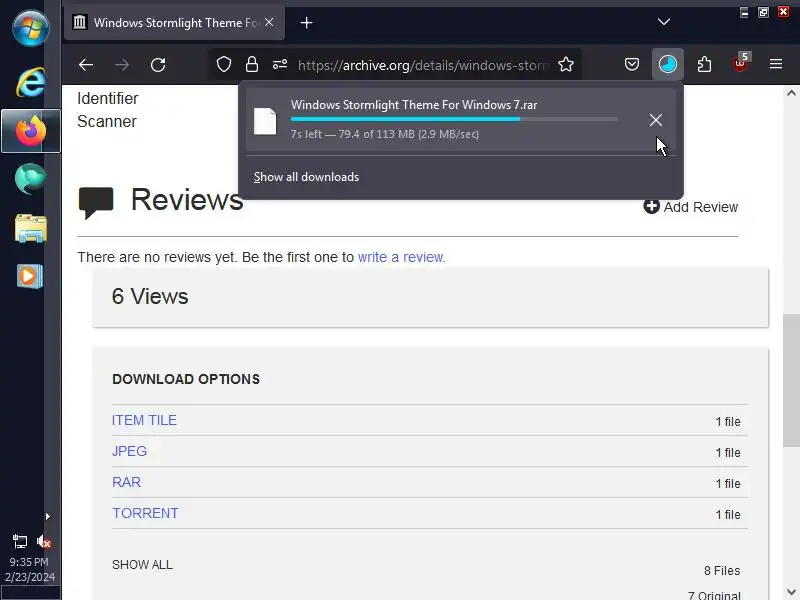800x600 pixels.
Task: Open Windows Explorer folder icon in taskbar
Action: pos(31,228)
